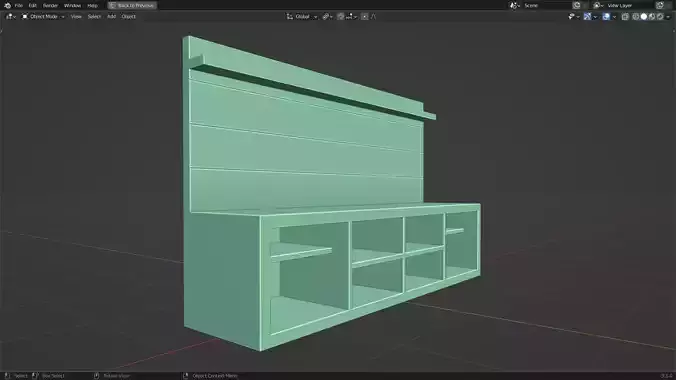676x380 pixels.
Task: Toggle viewport gizmos
Action: (587, 16)
